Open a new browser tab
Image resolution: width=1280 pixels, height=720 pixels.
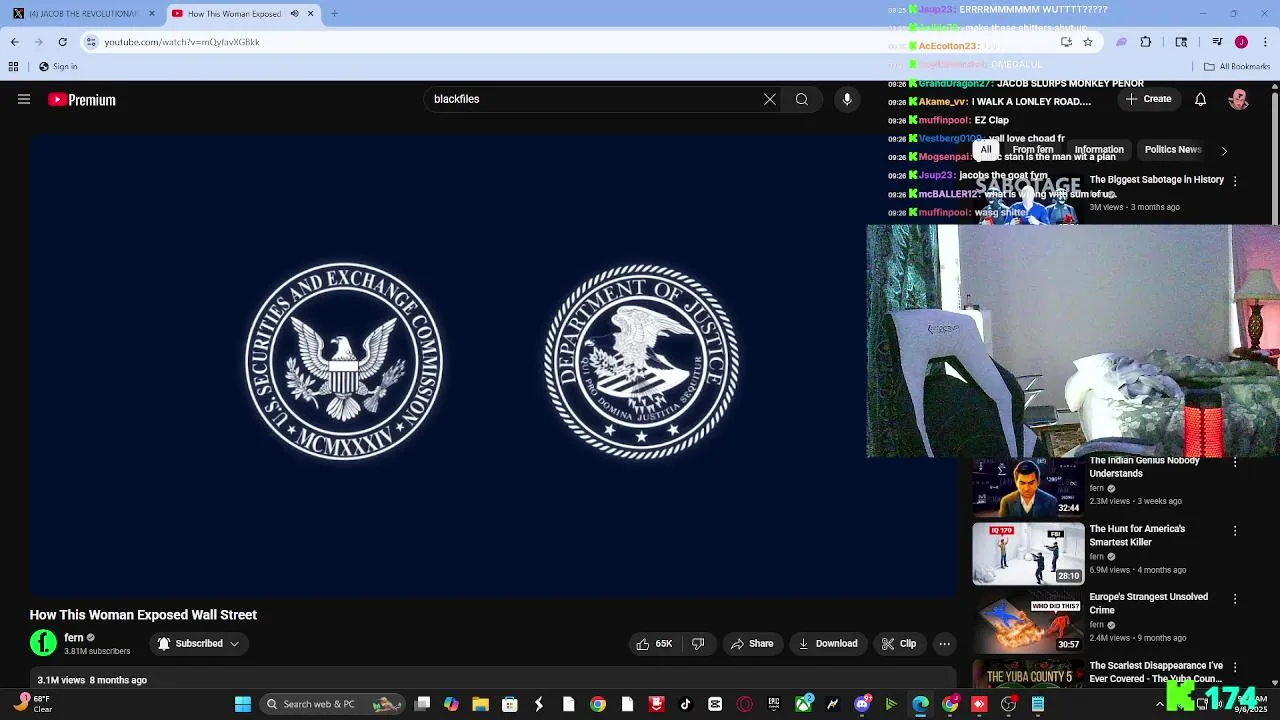point(334,13)
